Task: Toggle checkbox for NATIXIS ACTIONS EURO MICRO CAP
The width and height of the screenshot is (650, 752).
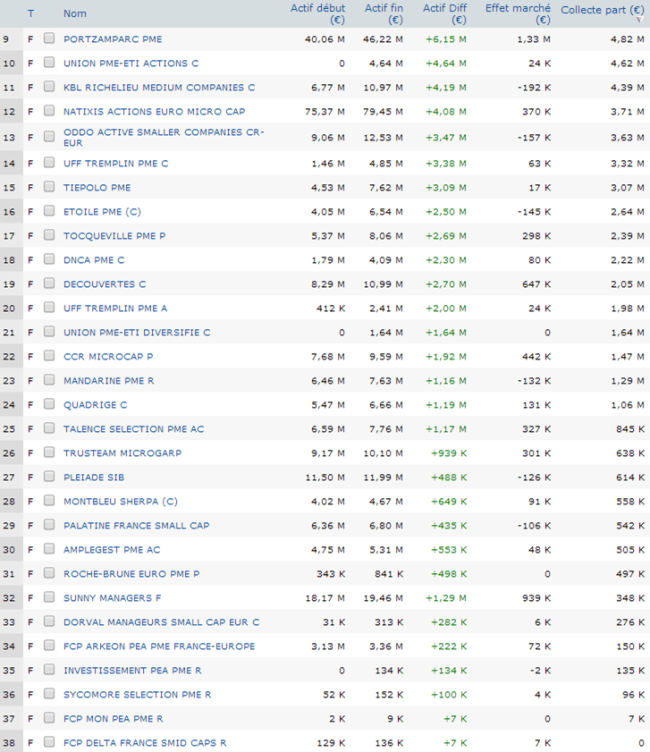Action: [49, 111]
